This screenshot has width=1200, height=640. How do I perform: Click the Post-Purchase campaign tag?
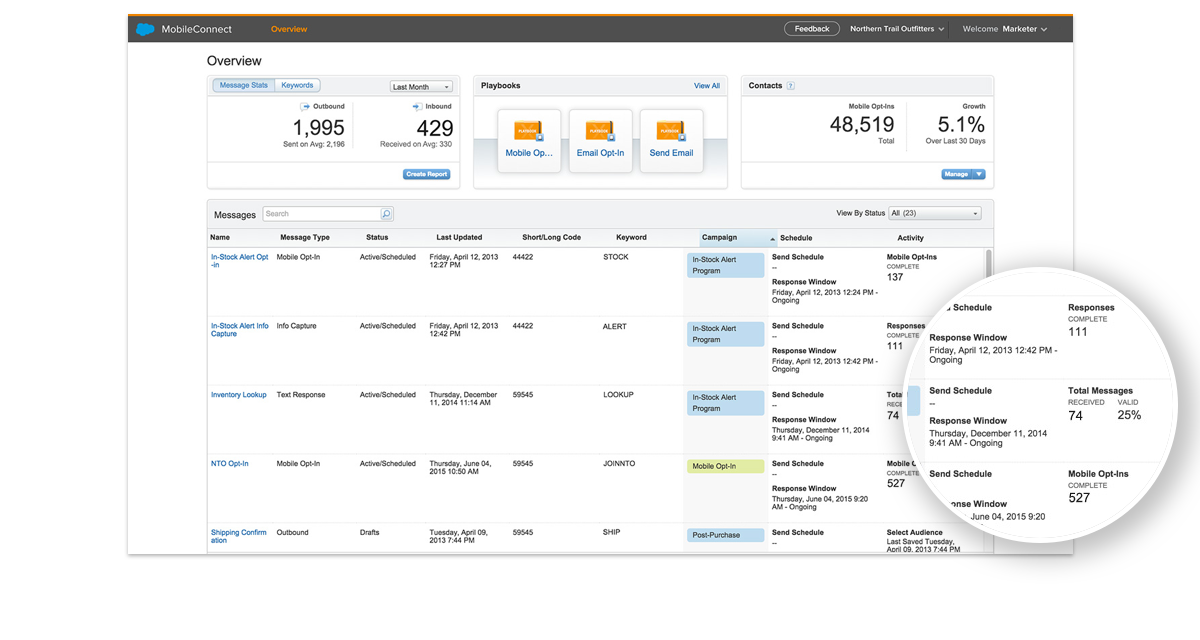point(726,535)
